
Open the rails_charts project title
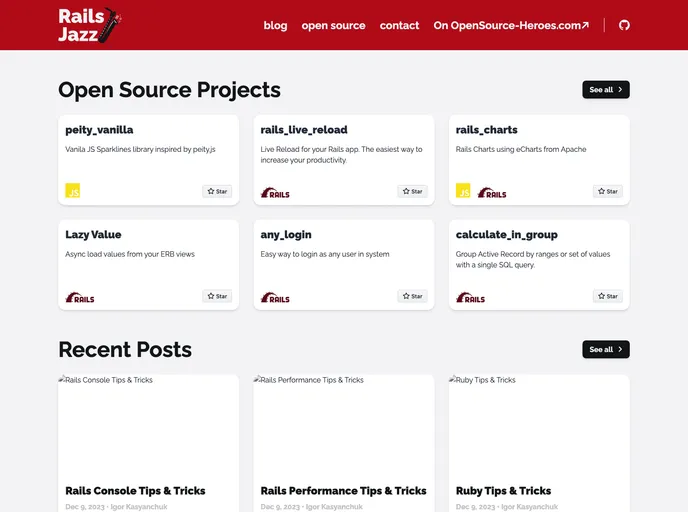pos(487,130)
